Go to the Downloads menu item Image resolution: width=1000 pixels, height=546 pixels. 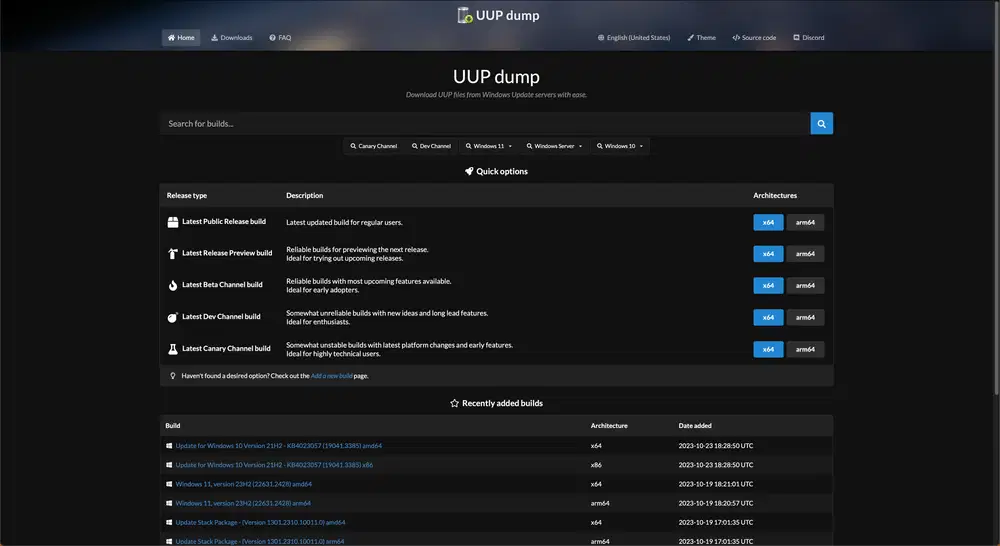[x=232, y=38]
